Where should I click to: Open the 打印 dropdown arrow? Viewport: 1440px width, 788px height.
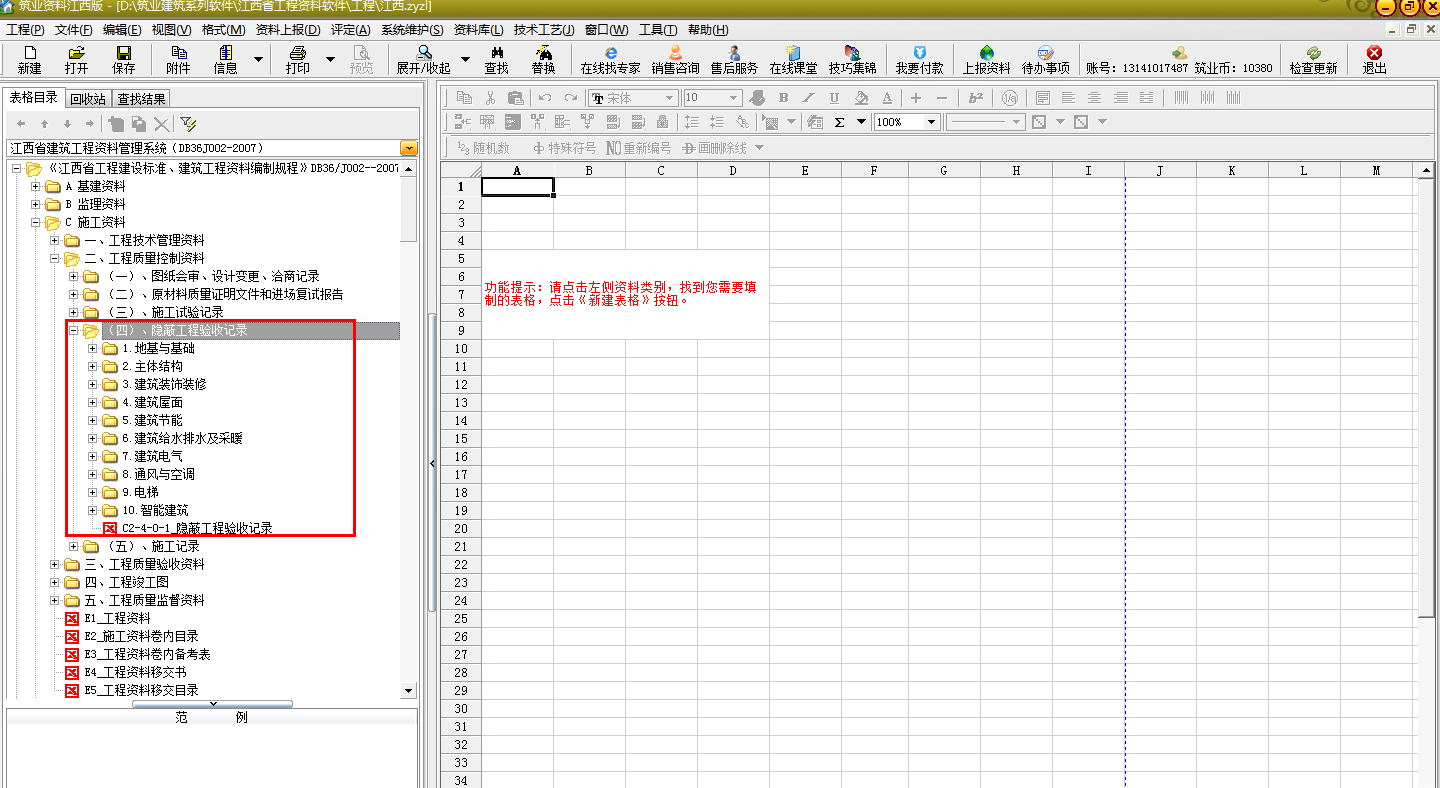pos(330,60)
